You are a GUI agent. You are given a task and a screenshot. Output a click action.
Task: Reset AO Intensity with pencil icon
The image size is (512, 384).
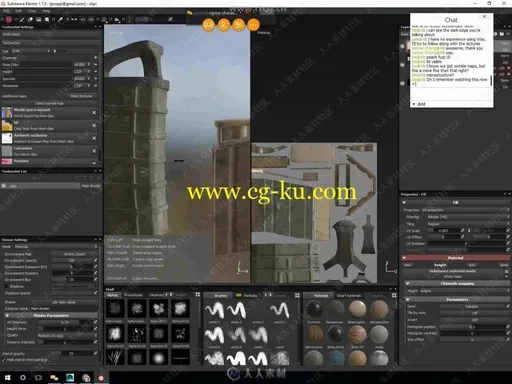(96, 322)
